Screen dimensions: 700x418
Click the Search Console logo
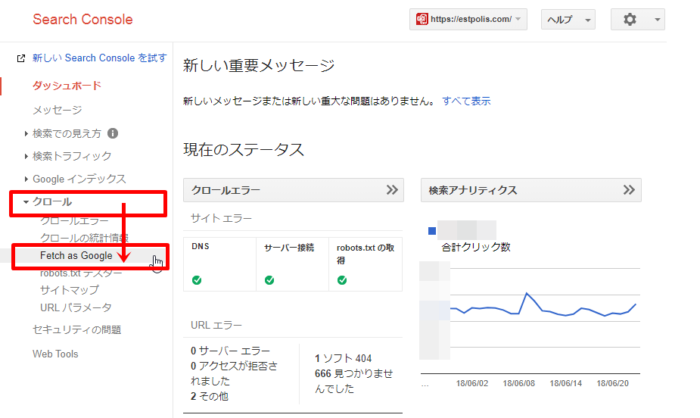click(83, 19)
